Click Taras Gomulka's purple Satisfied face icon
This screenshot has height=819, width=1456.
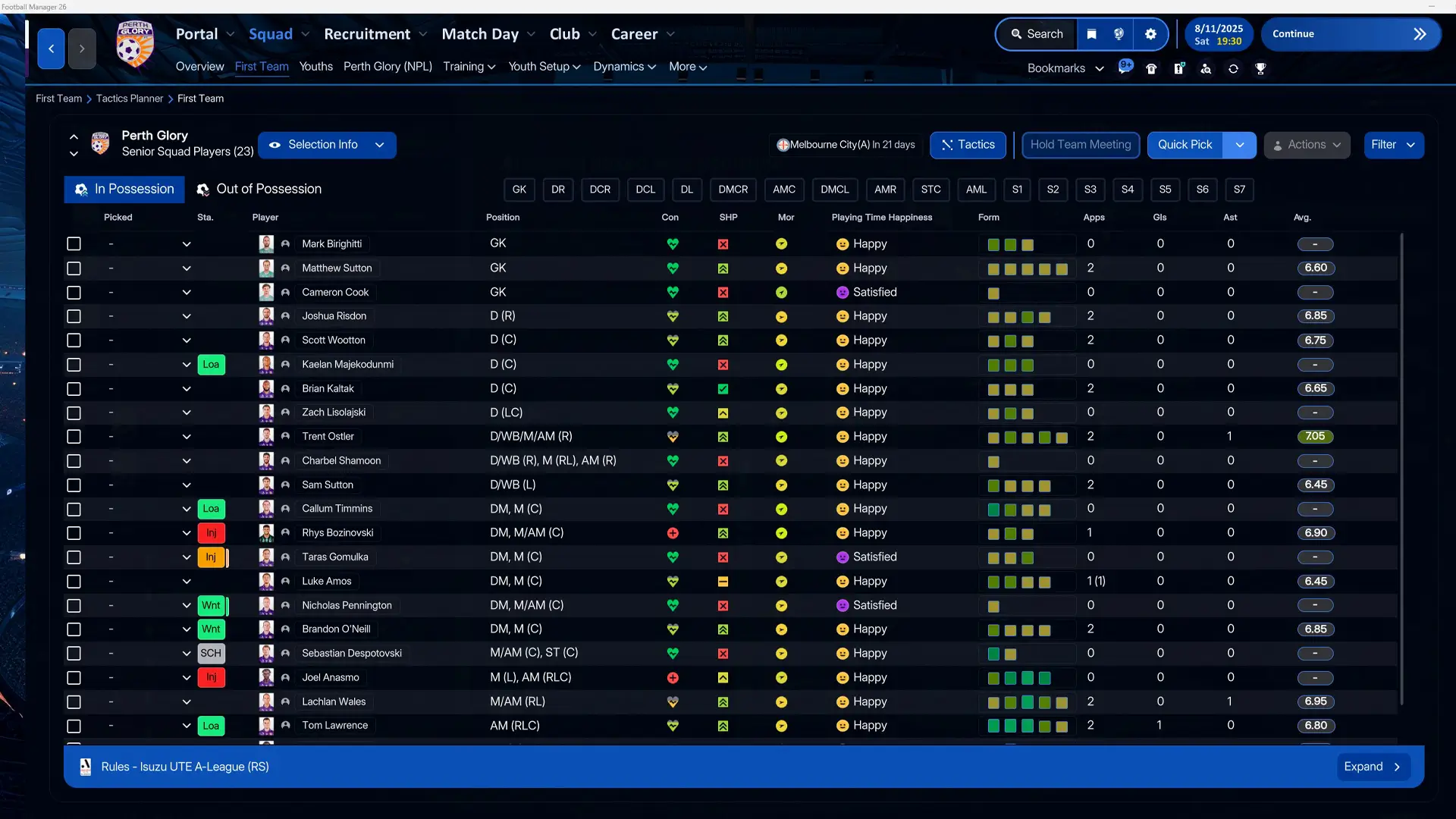842,557
